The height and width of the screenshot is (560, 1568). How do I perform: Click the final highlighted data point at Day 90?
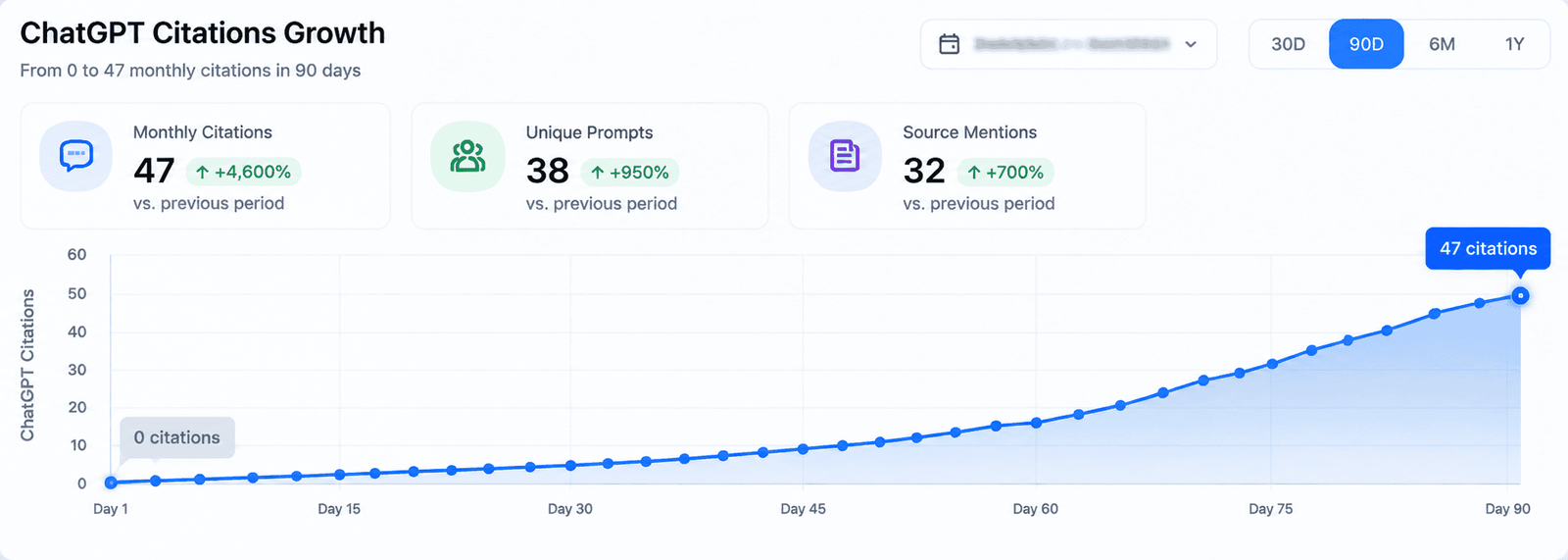pos(1520,295)
